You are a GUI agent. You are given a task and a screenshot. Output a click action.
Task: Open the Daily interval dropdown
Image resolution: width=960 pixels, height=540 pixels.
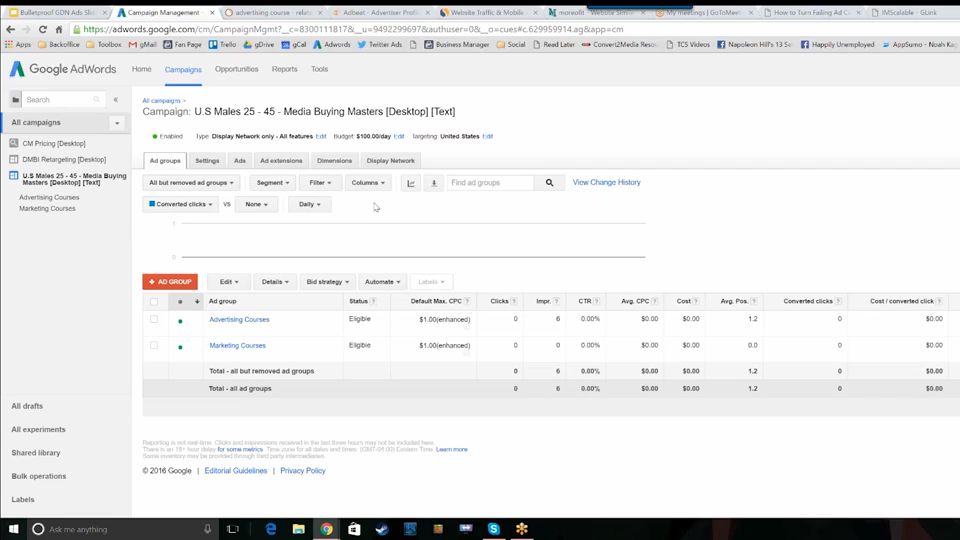tap(310, 204)
